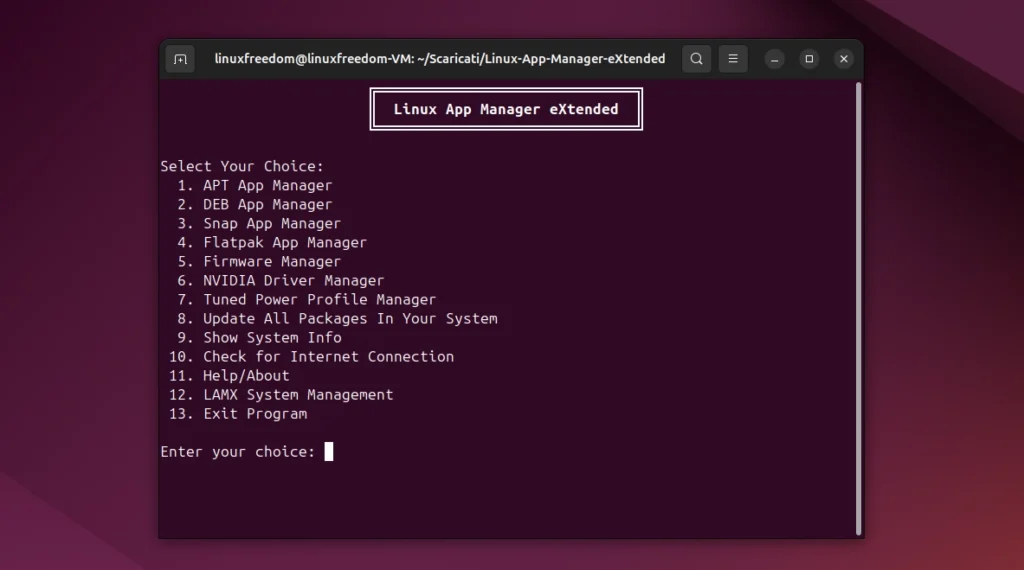Click the '5. Firmware Manager' entry
Image resolution: width=1024 pixels, height=570 pixels.
[259, 261]
